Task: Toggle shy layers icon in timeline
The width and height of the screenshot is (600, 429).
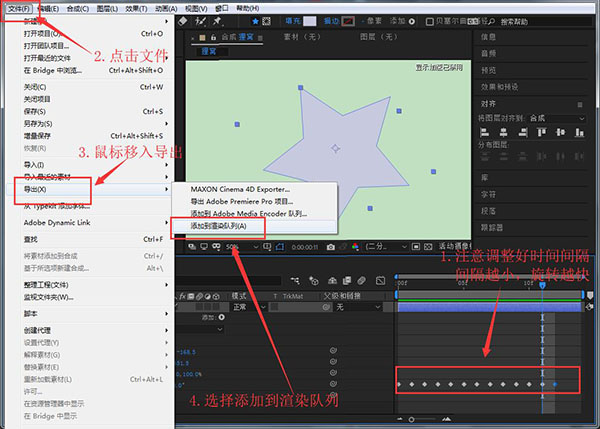Action: 332,281
